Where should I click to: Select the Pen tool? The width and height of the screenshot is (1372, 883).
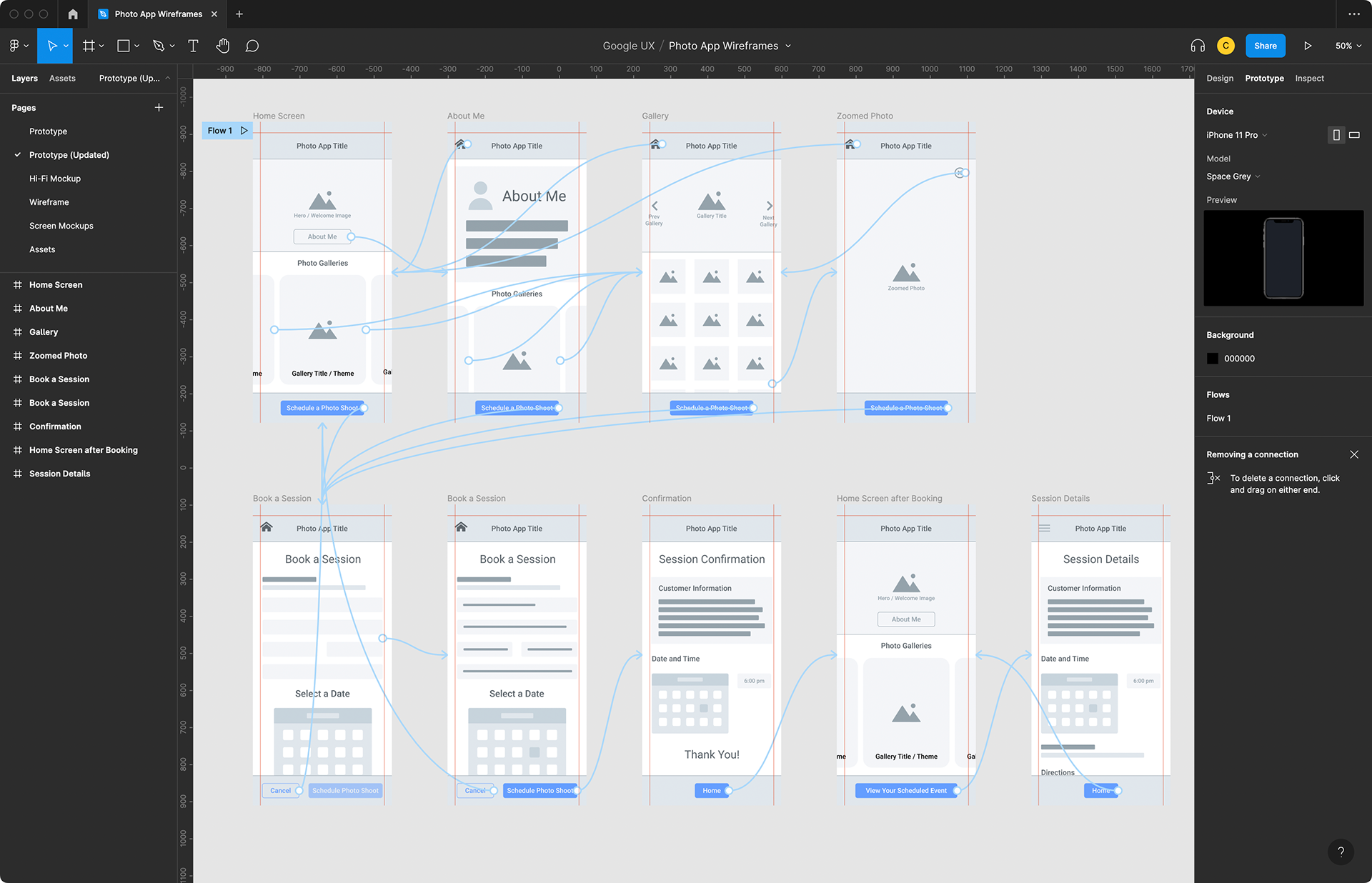[x=159, y=46]
